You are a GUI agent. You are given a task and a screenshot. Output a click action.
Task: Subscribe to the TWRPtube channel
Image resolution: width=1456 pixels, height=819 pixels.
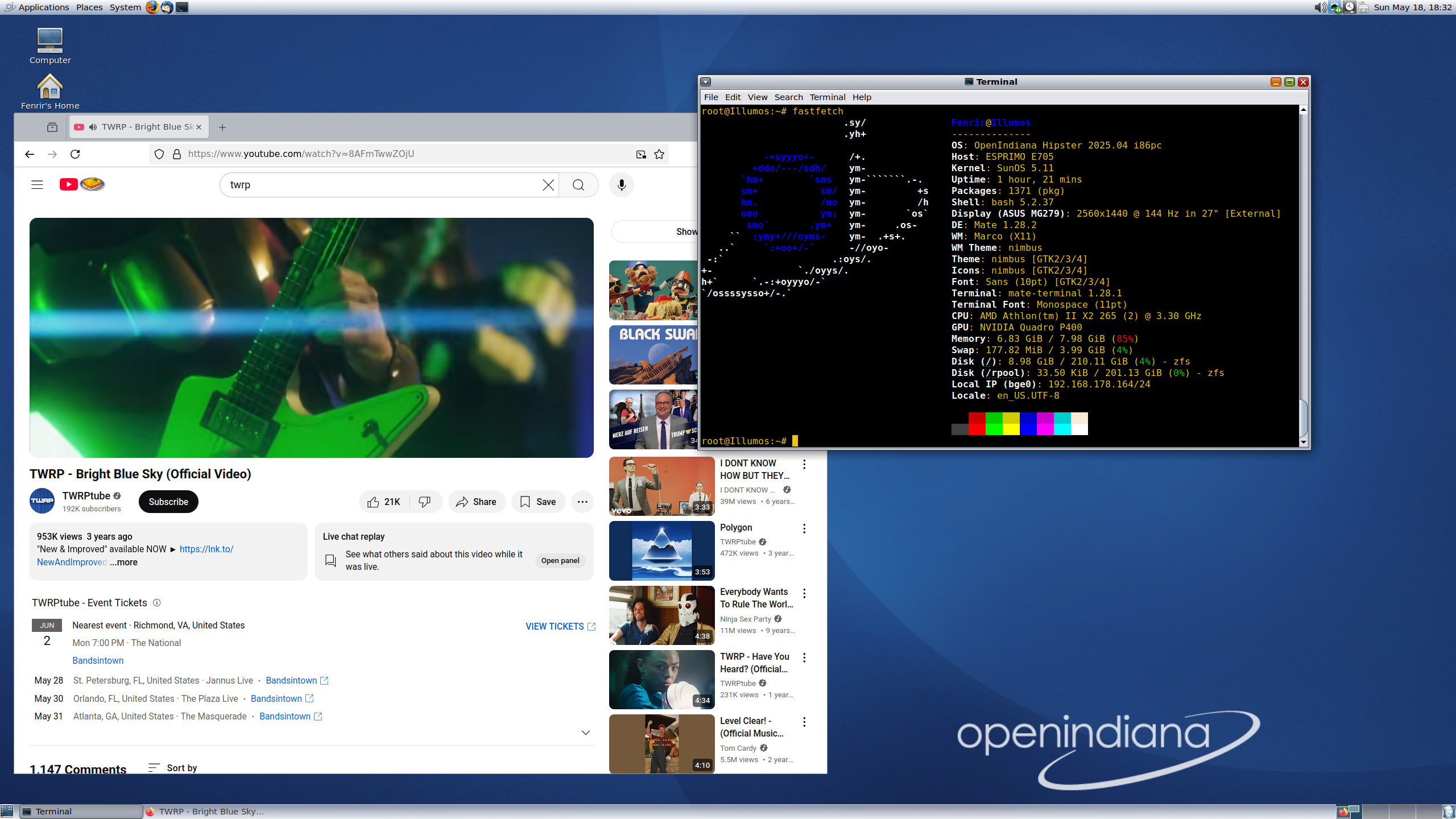coord(168,502)
